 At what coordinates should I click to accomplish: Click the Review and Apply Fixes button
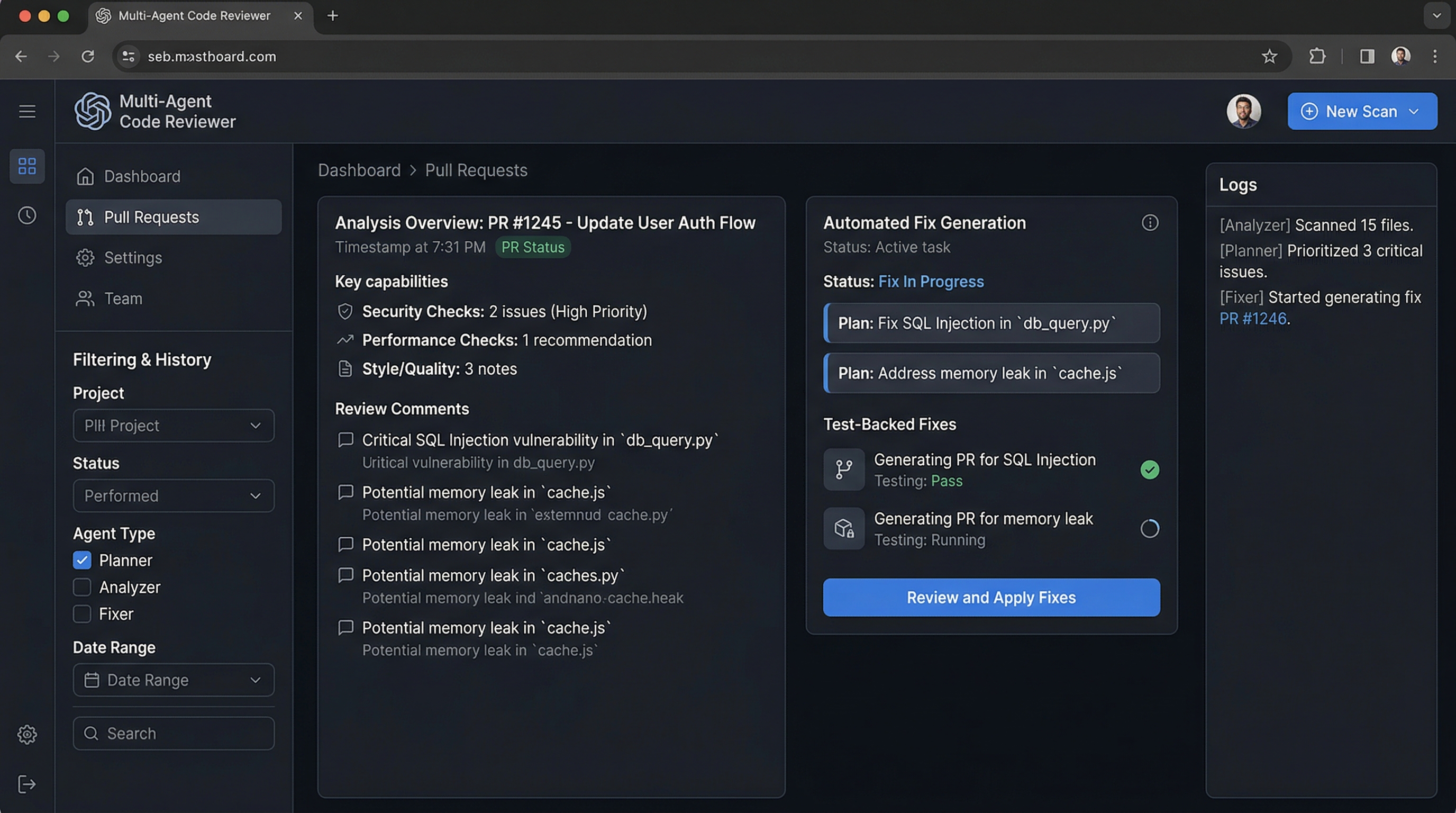pyautogui.click(x=991, y=598)
